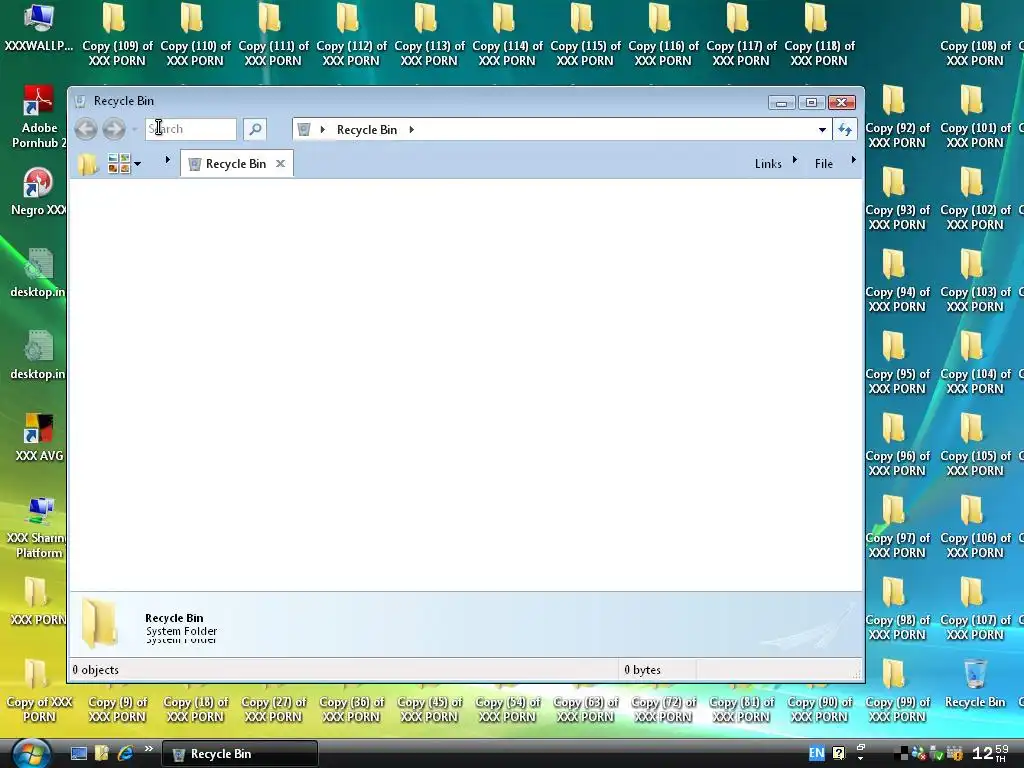Select the red circular shortcut icon on desktop
Viewport: 1024px width, 768px height.
click(38, 192)
